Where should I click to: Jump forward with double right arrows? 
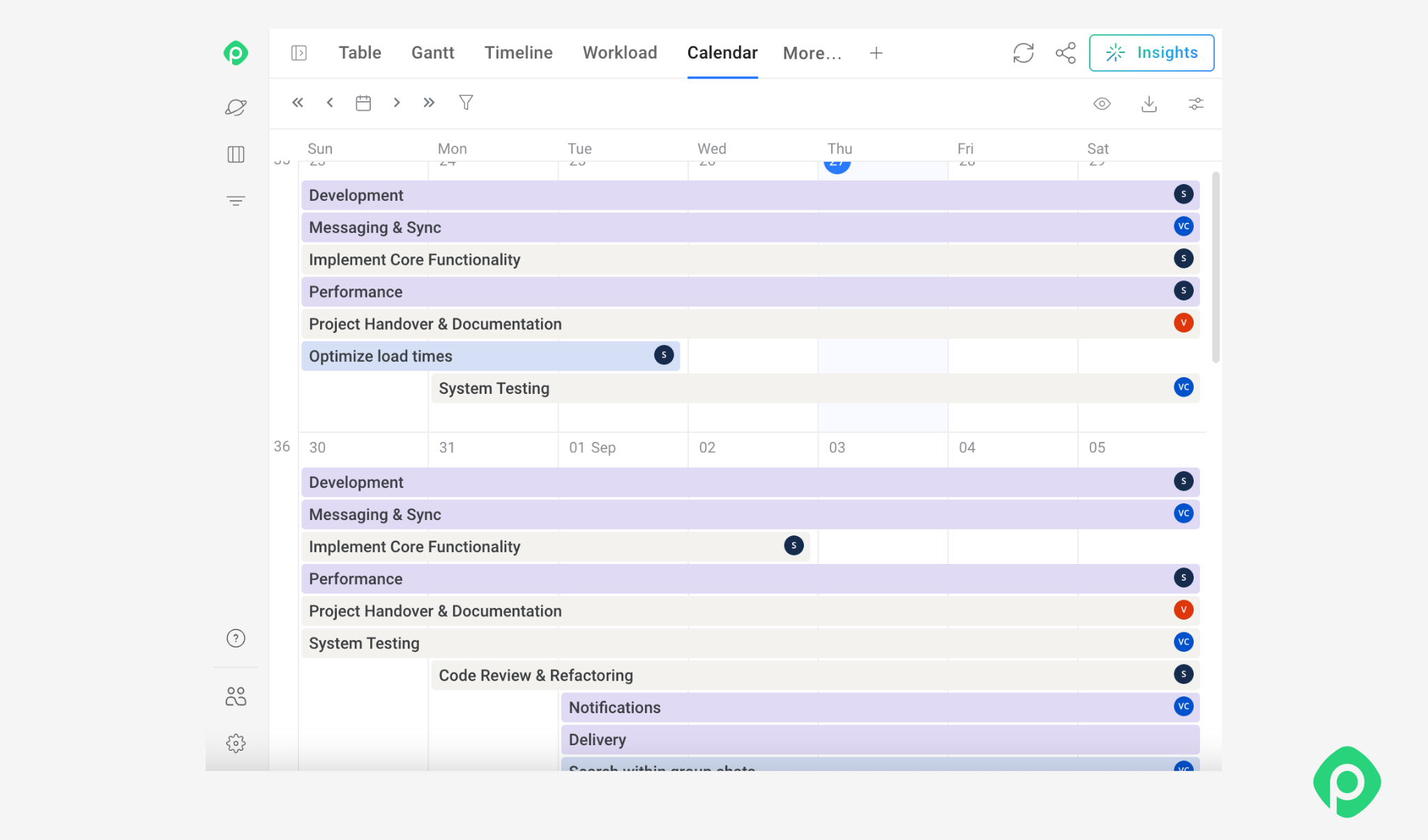click(429, 102)
